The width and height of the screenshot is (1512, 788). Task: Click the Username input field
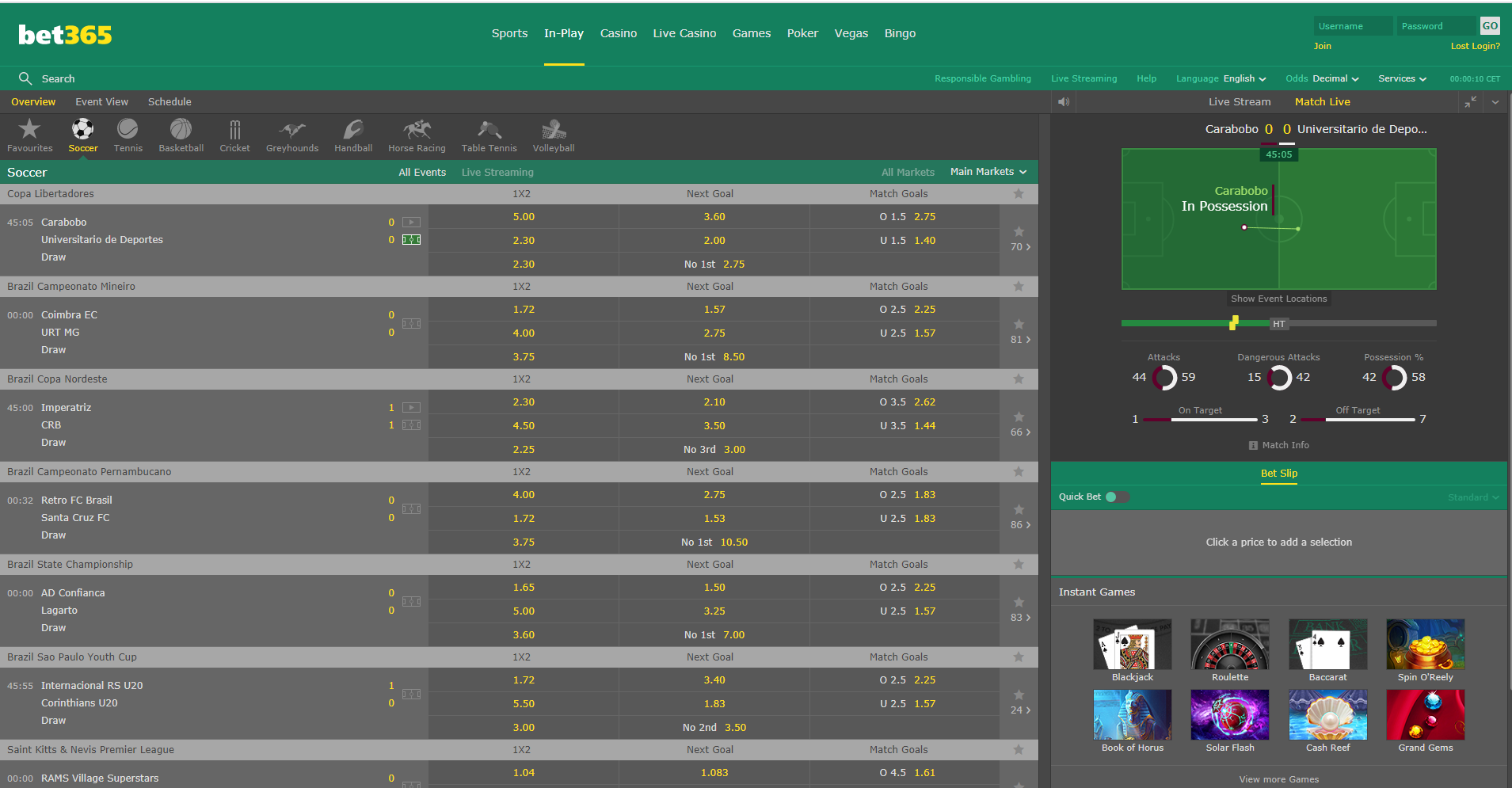[x=1353, y=26]
